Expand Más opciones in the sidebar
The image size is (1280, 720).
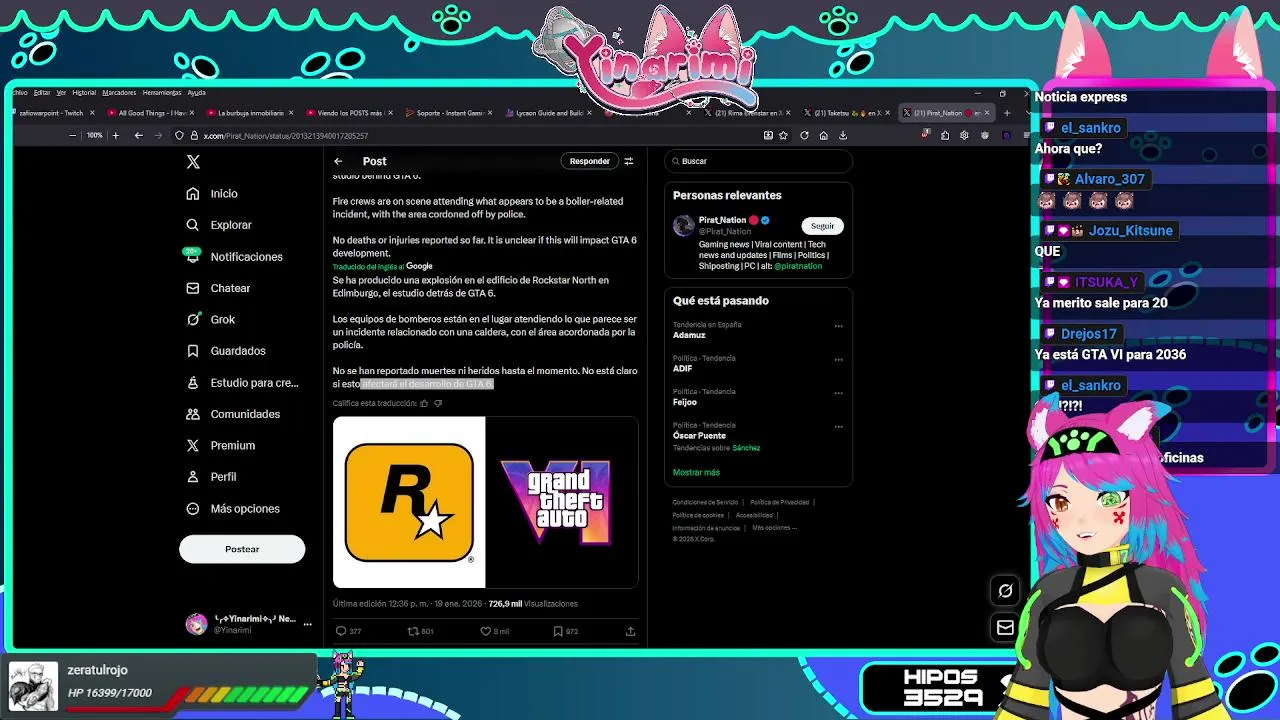pos(233,508)
